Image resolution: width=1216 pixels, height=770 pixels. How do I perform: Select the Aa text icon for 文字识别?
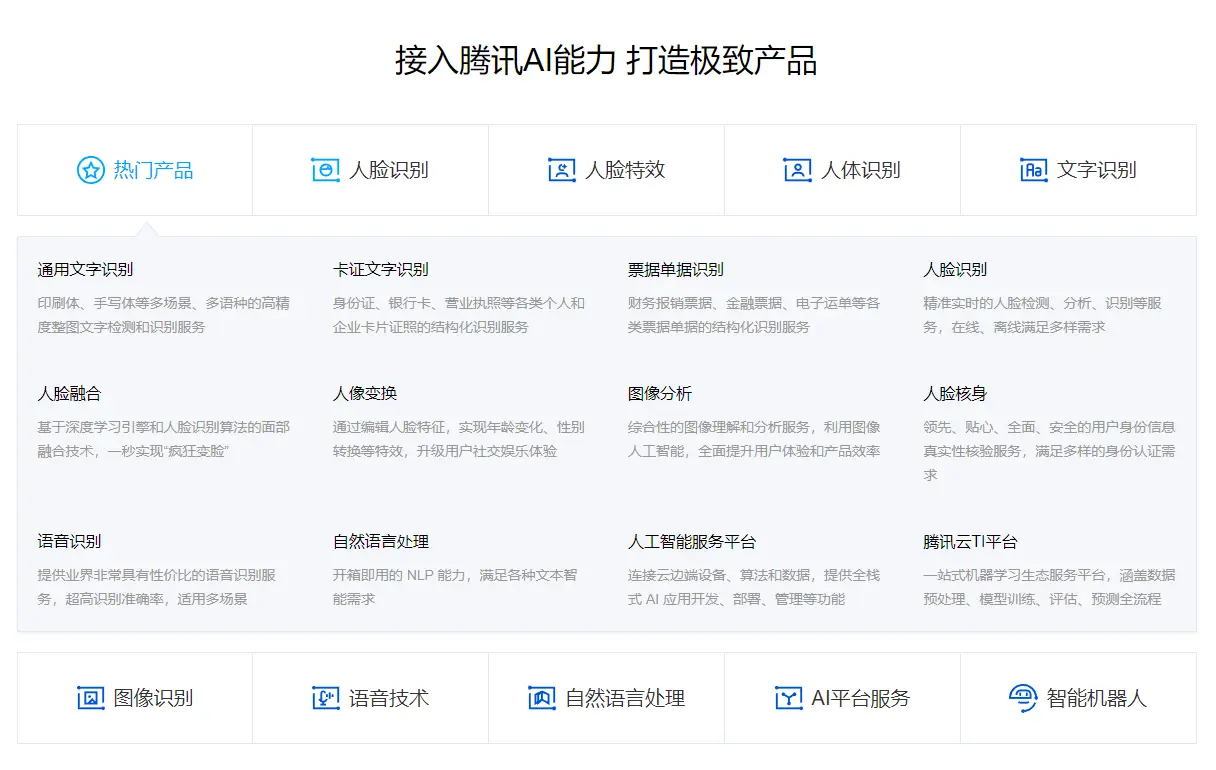tap(1032, 170)
